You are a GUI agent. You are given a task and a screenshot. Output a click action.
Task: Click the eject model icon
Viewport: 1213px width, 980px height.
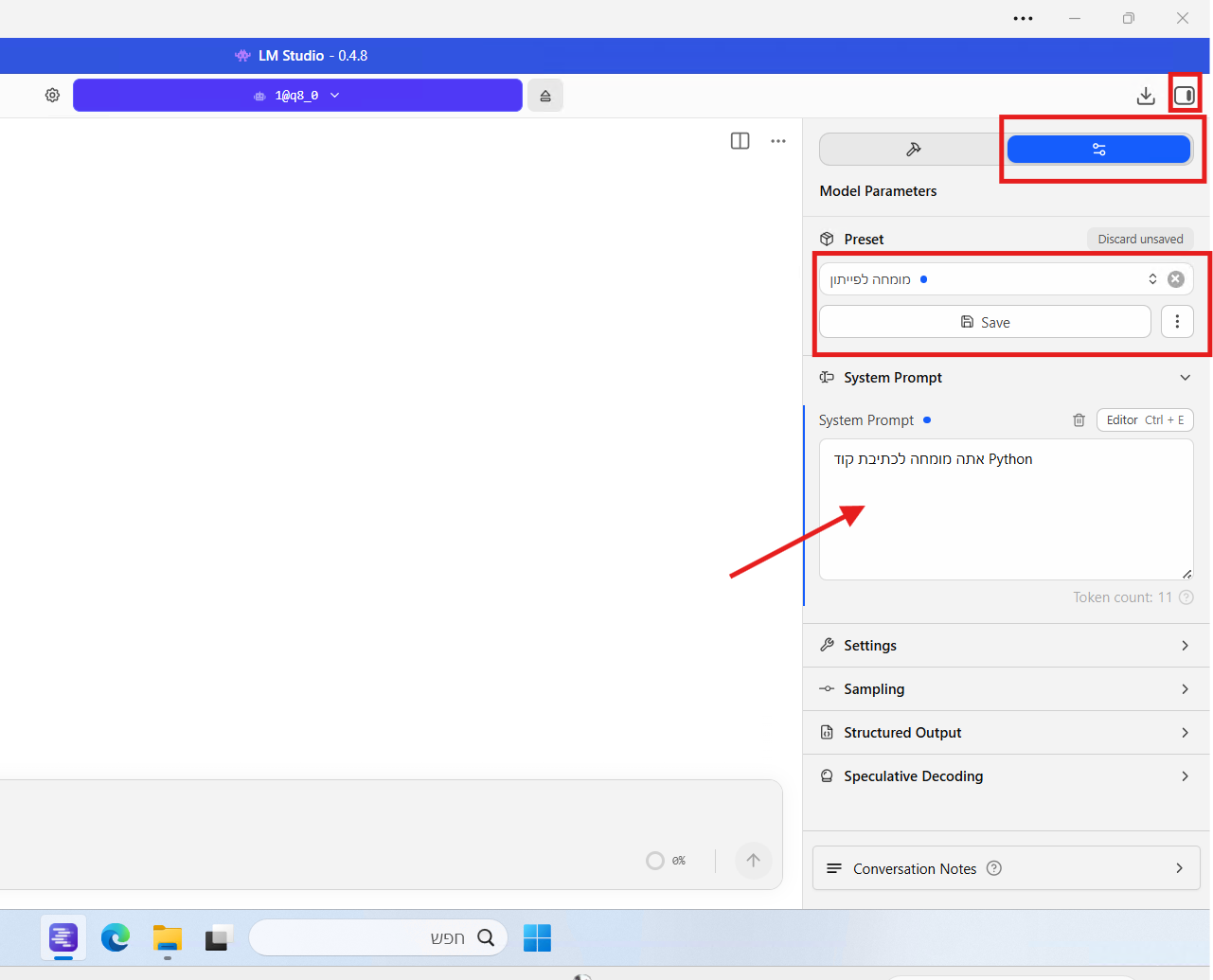tap(545, 96)
